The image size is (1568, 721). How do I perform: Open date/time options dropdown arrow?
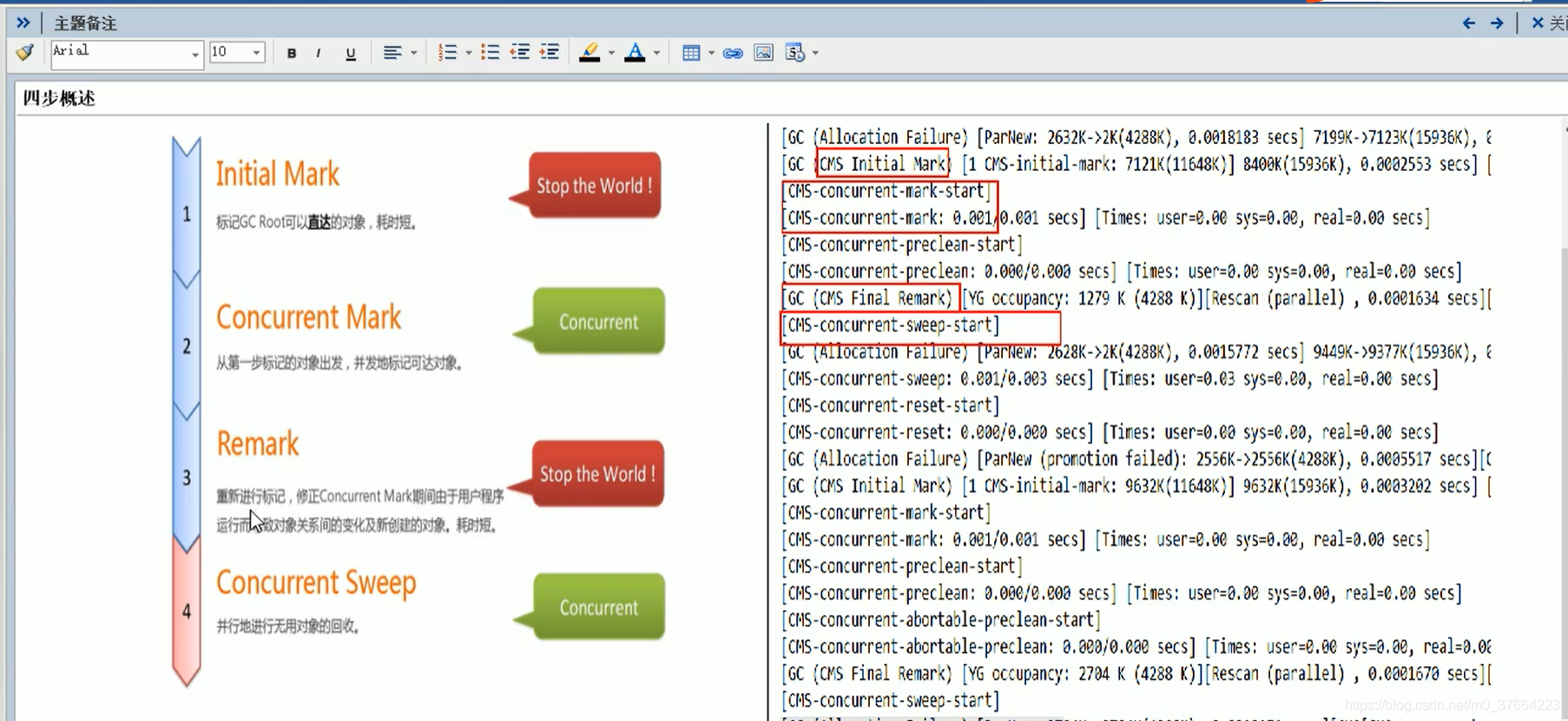click(x=816, y=54)
